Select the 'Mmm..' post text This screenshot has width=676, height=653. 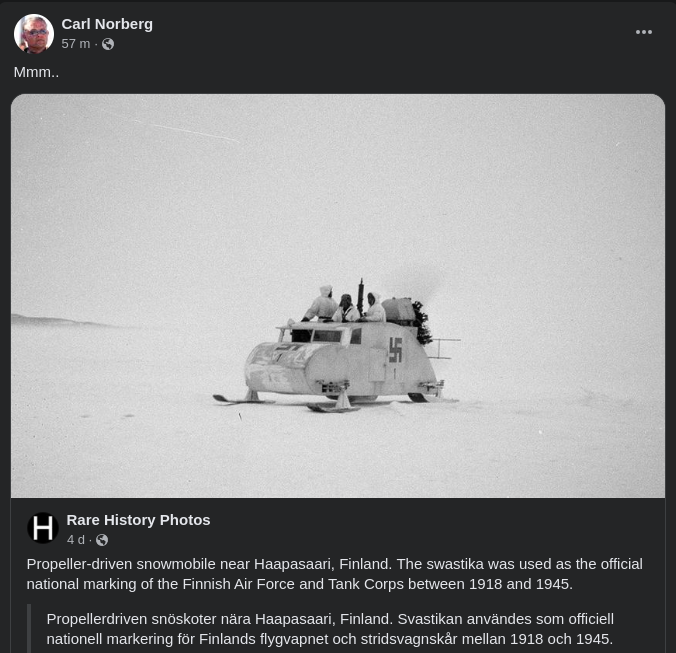(36, 72)
